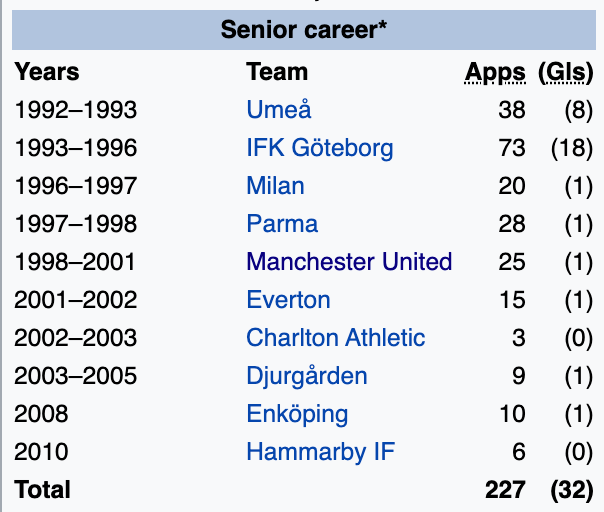Click the Hammarby IF link
This screenshot has height=512, width=604.
click(320, 452)
